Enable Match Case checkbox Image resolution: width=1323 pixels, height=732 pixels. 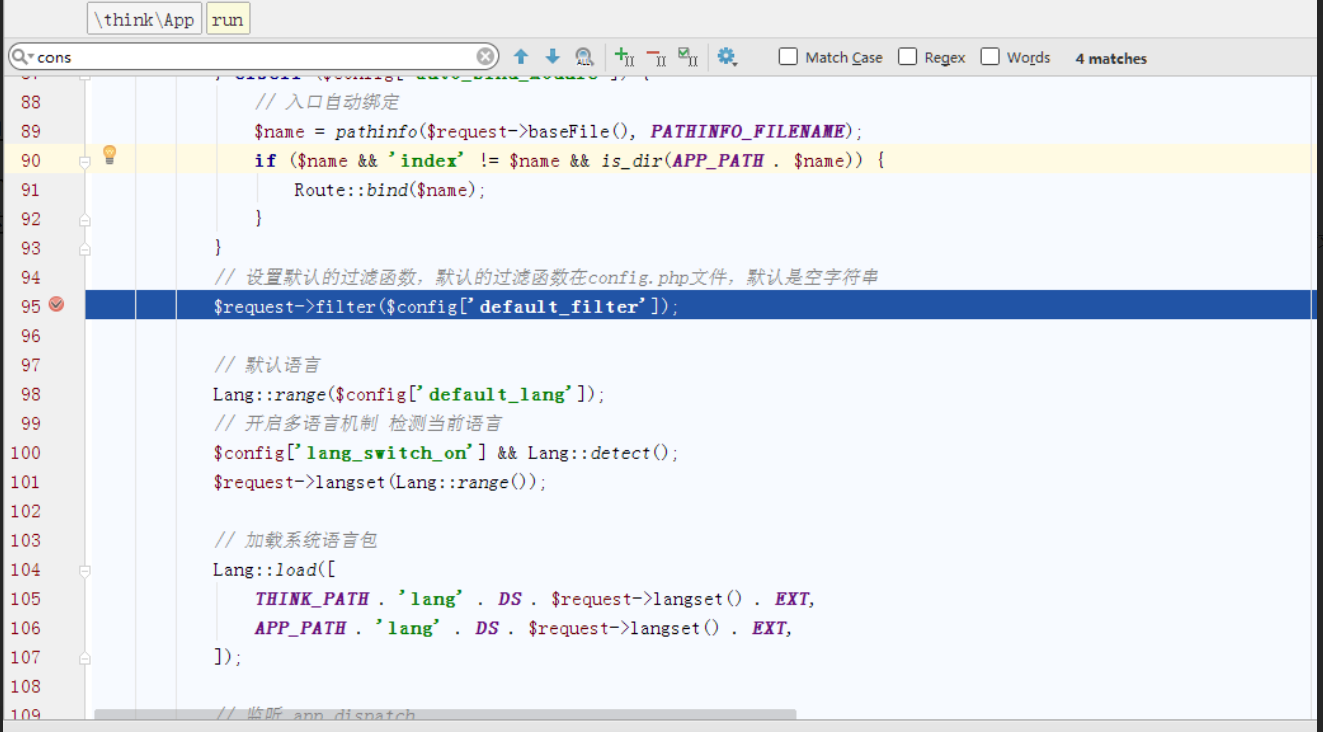point(788,57)
